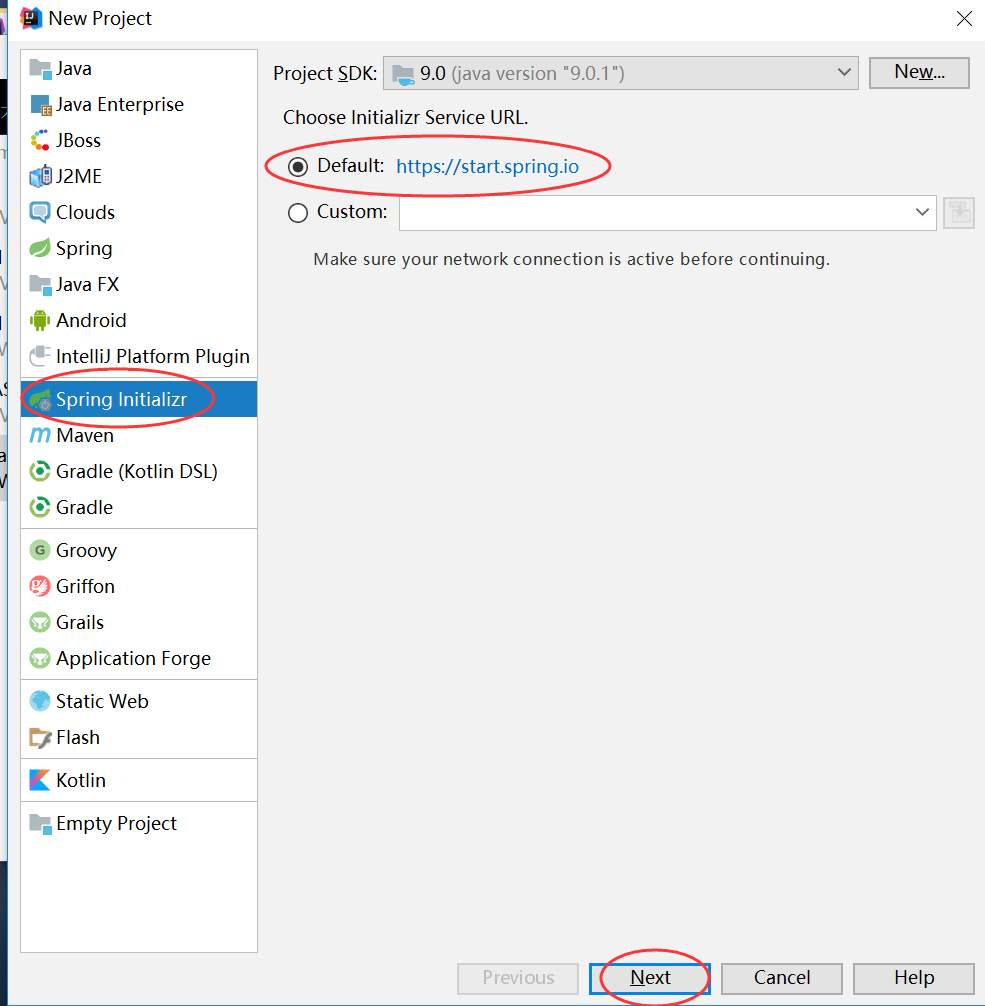This screenshot has width=985, height=1006.
Task: Click the Maven m icon
Action: click(40, 436)
